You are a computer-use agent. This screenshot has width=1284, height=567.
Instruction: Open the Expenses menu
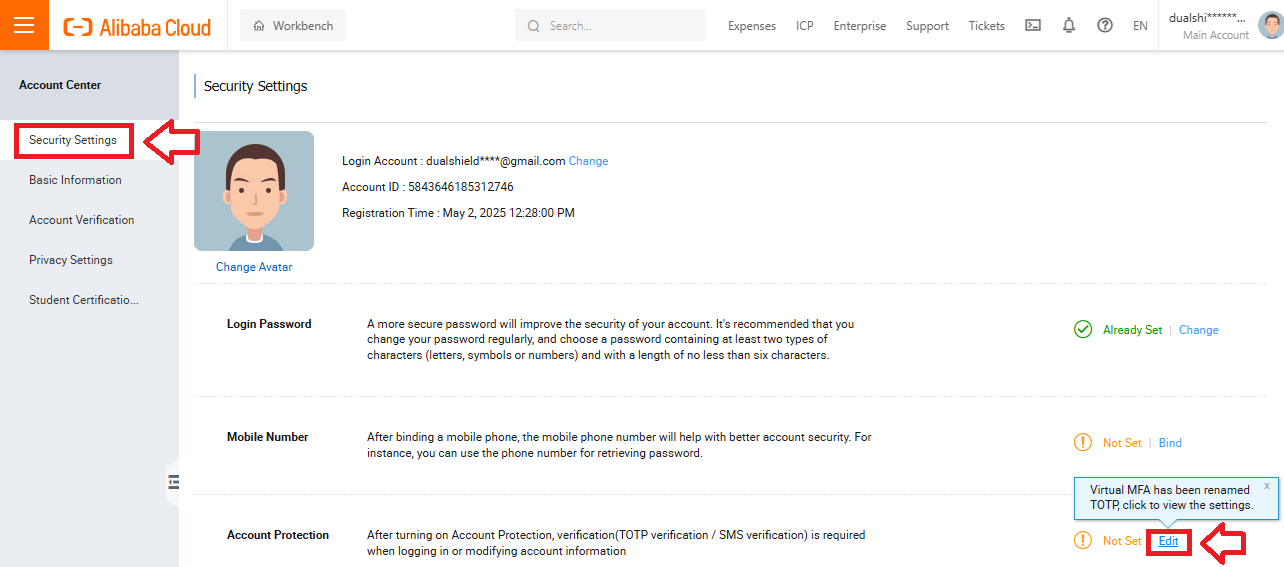(x=752, y=26)
